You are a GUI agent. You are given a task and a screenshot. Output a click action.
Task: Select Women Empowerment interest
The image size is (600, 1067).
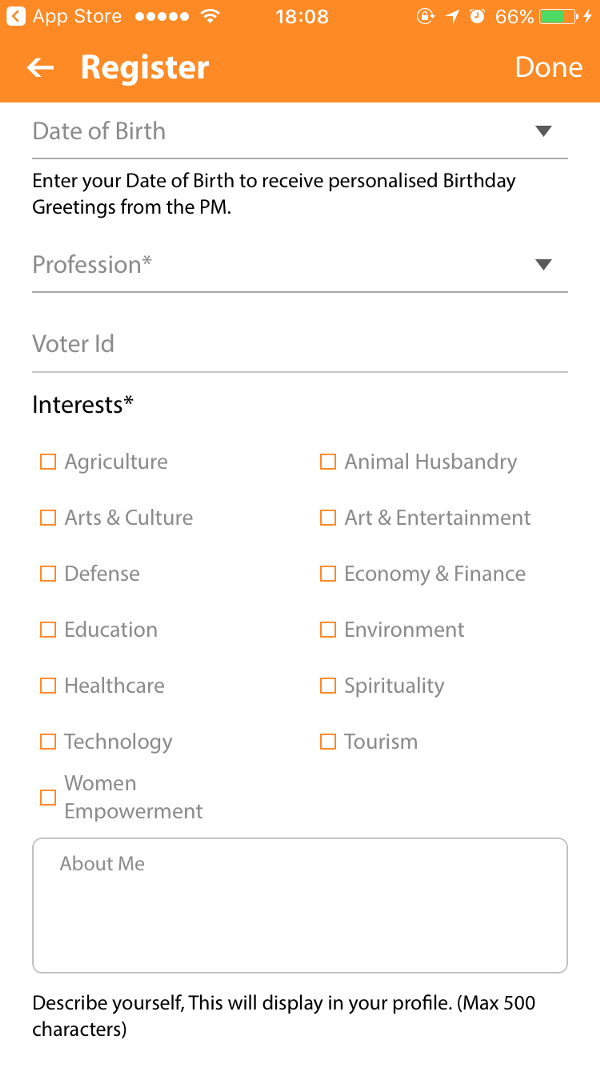pyautogui.click(x=47, y=797)
